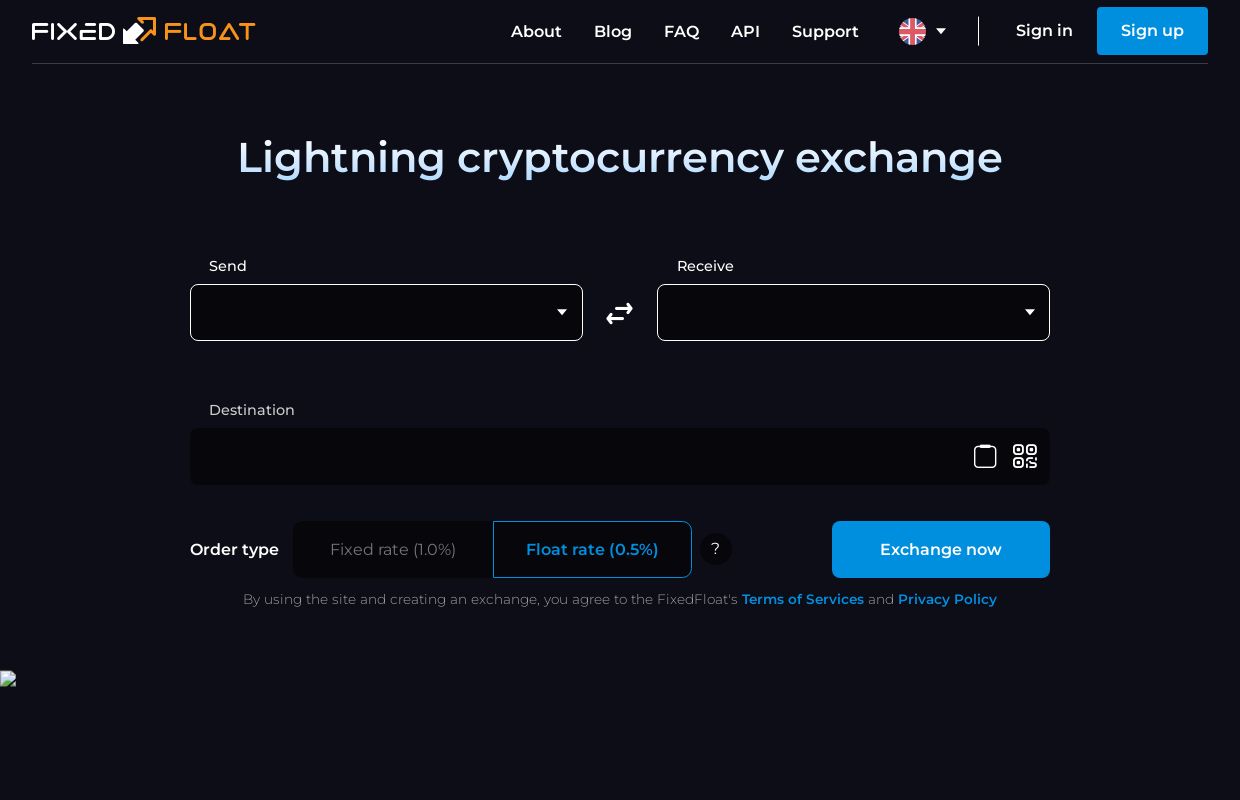1240x800 pixels.
Task: Open the Send currency dropdown
Action: tap(386, 312)
